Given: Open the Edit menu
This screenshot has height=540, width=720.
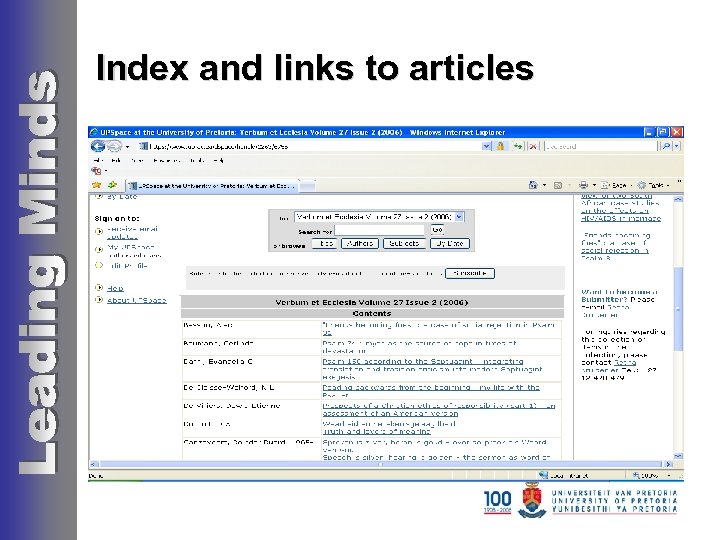Looking at the screenshot, I should tap(116, 160).
